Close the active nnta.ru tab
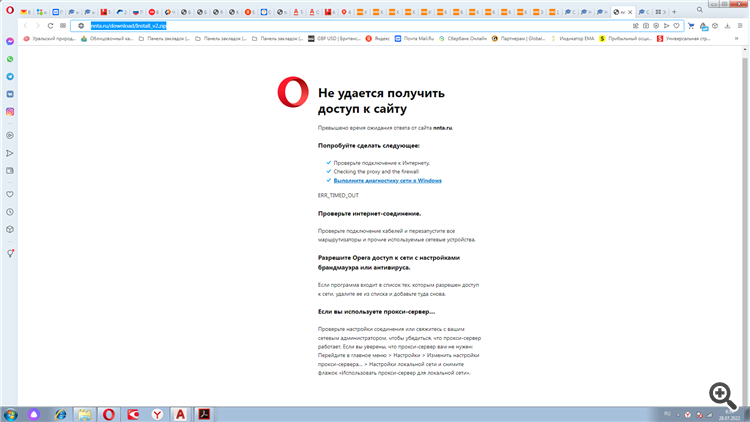This screenshot has width=750, height=422. point(630,12)
